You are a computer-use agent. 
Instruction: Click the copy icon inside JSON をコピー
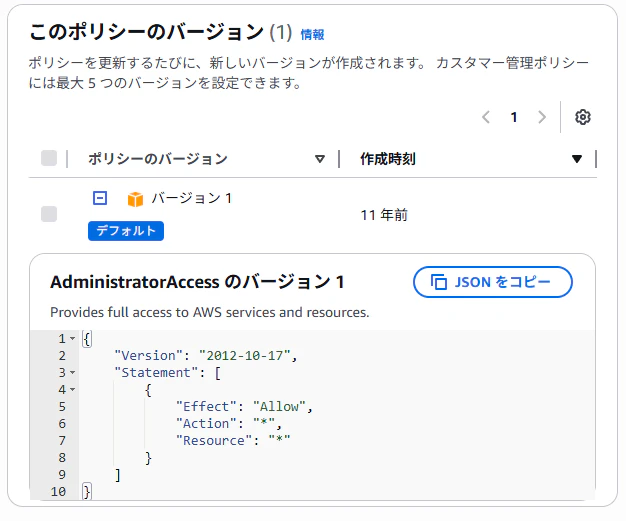tap(439, 282)
